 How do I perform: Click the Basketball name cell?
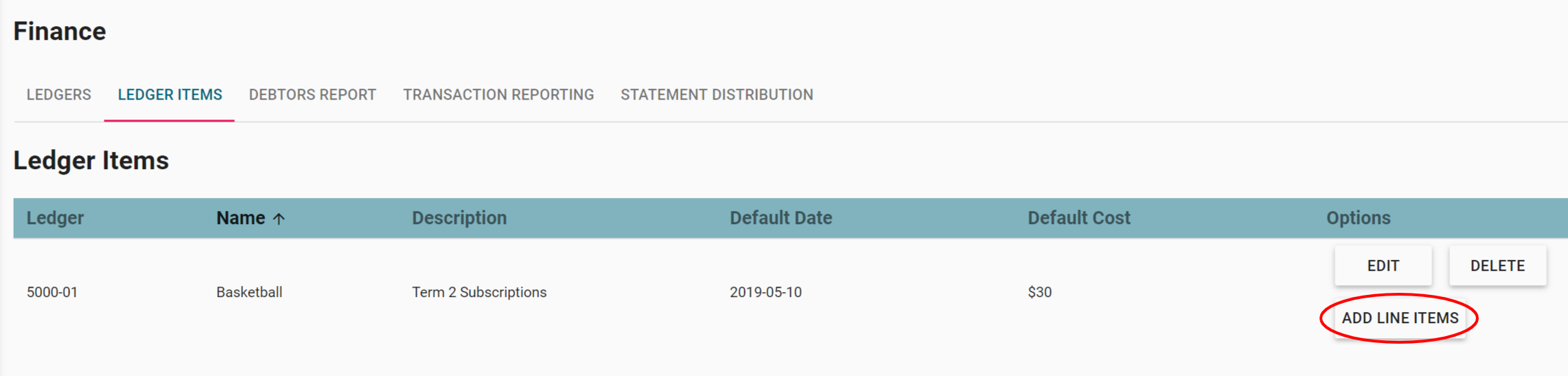[249, 292]
